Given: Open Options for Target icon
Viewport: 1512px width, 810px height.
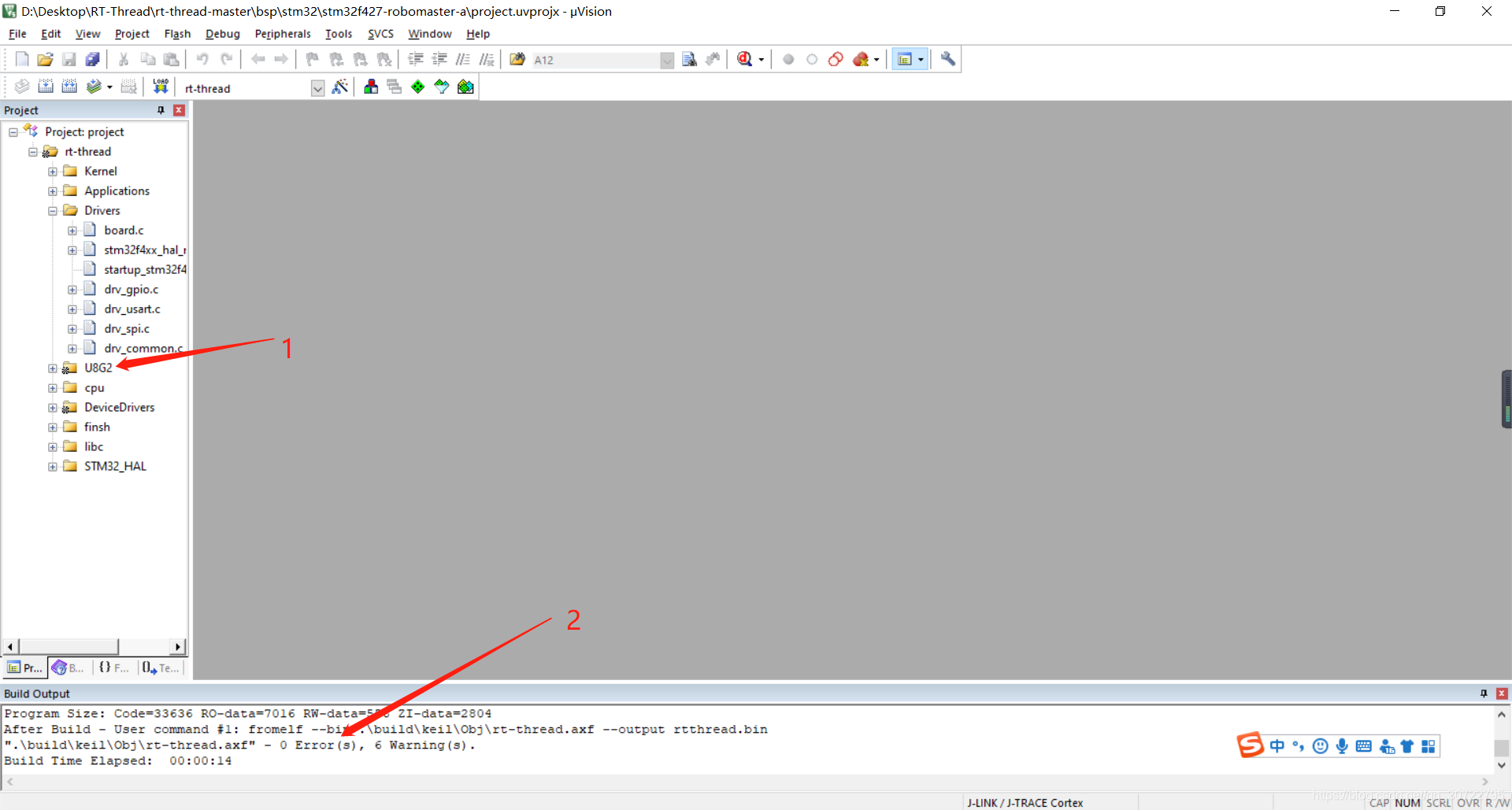Looking at the screenshot, I should [340, 87].
